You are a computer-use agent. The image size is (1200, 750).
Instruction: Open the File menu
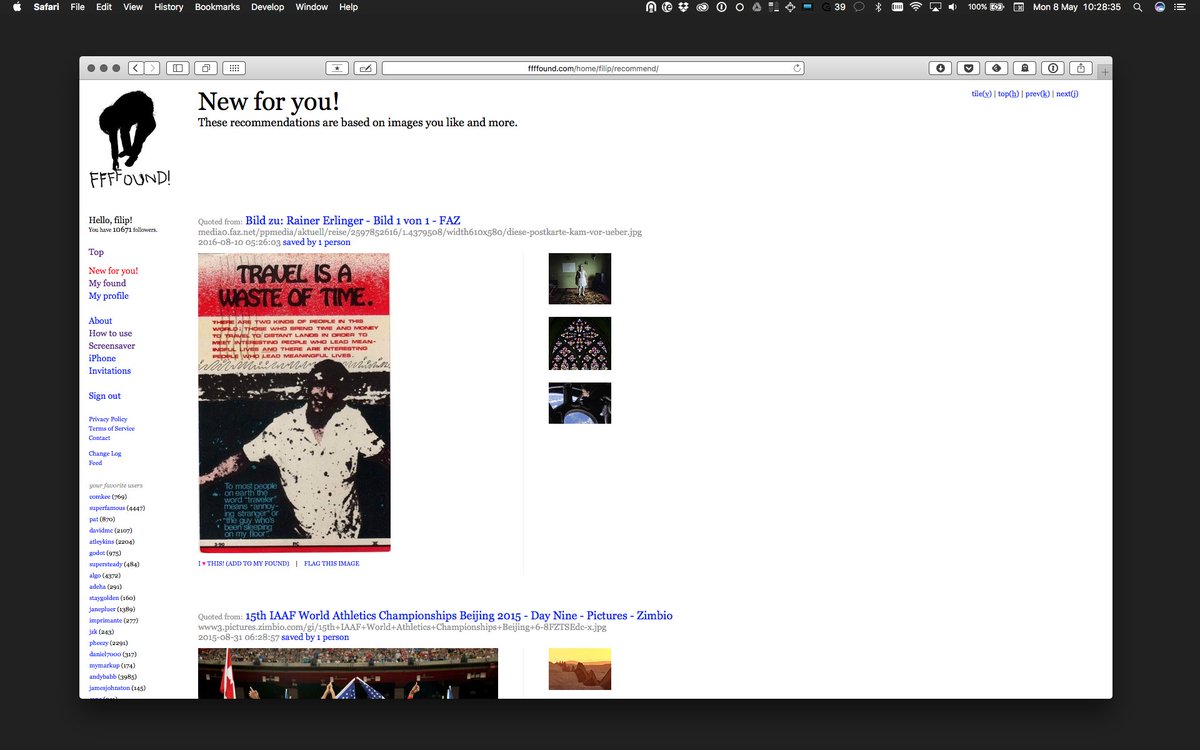(x=77, y=7)
